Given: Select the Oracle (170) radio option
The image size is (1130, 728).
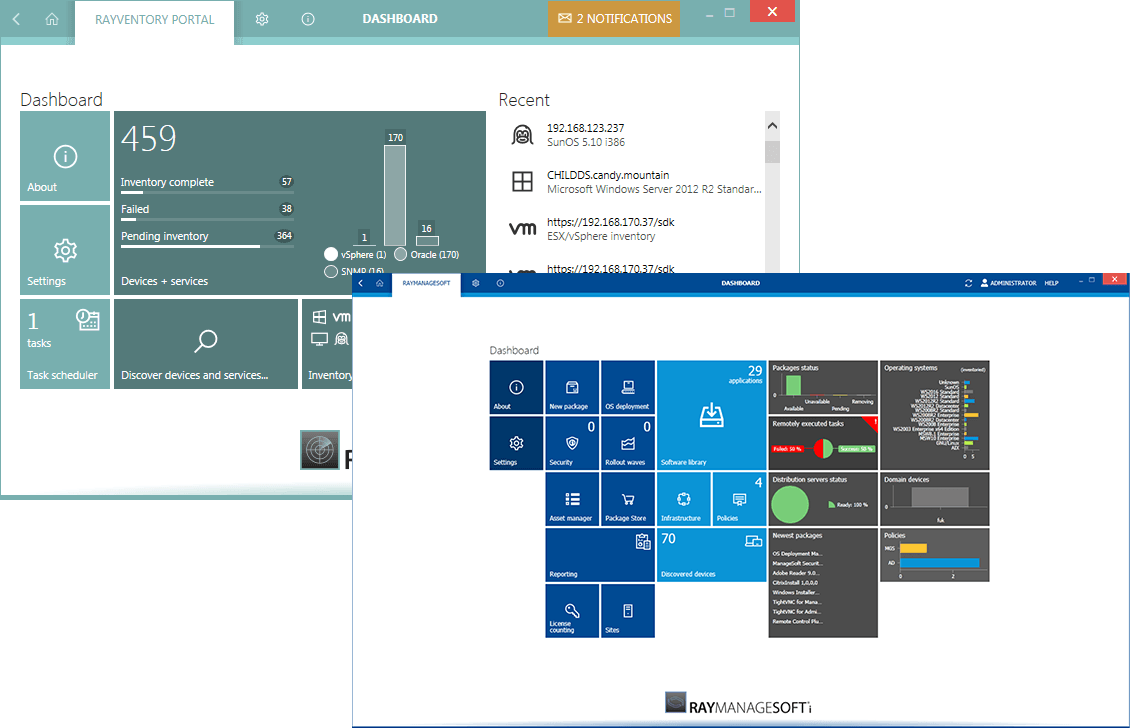Looking at the screenshot, I should [401, 254].
